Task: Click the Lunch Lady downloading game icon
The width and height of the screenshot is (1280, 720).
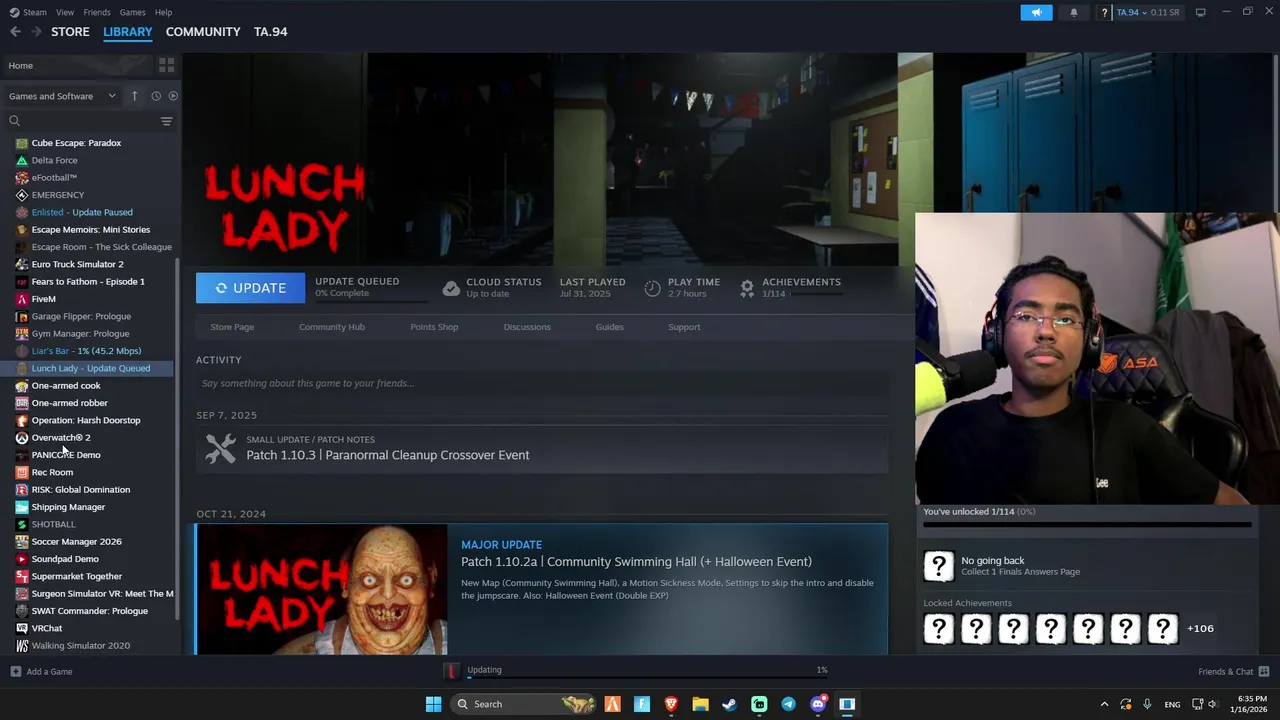Action: pos(452,670)
